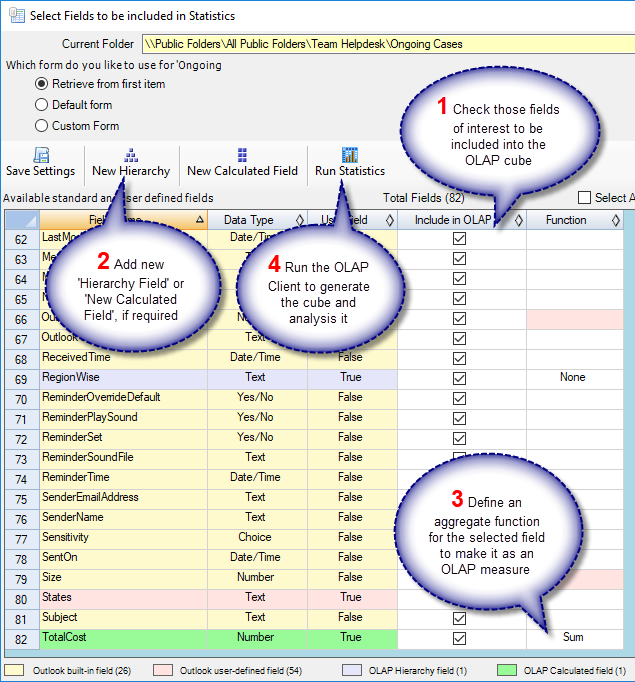The image size is (635, 682).
Task: Toggle the Select All checkbox
Action: point(585,198)
